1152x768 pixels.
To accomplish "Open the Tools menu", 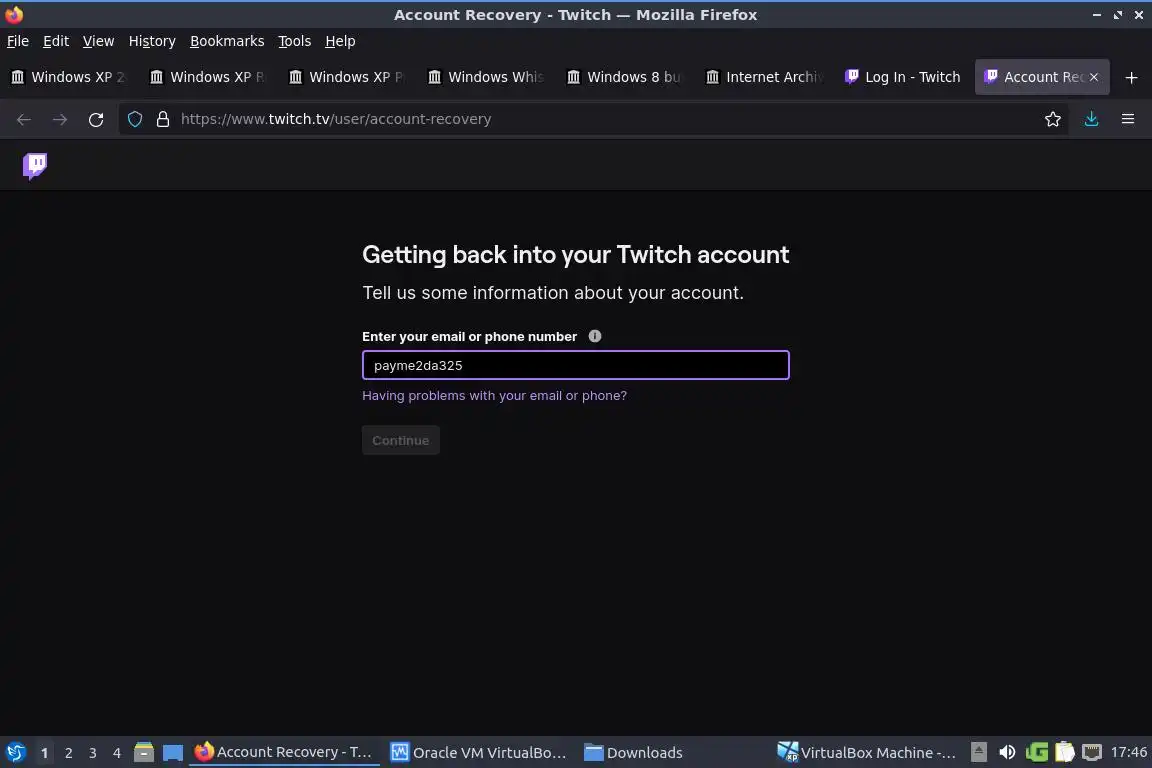I will [x=295, y=41].
